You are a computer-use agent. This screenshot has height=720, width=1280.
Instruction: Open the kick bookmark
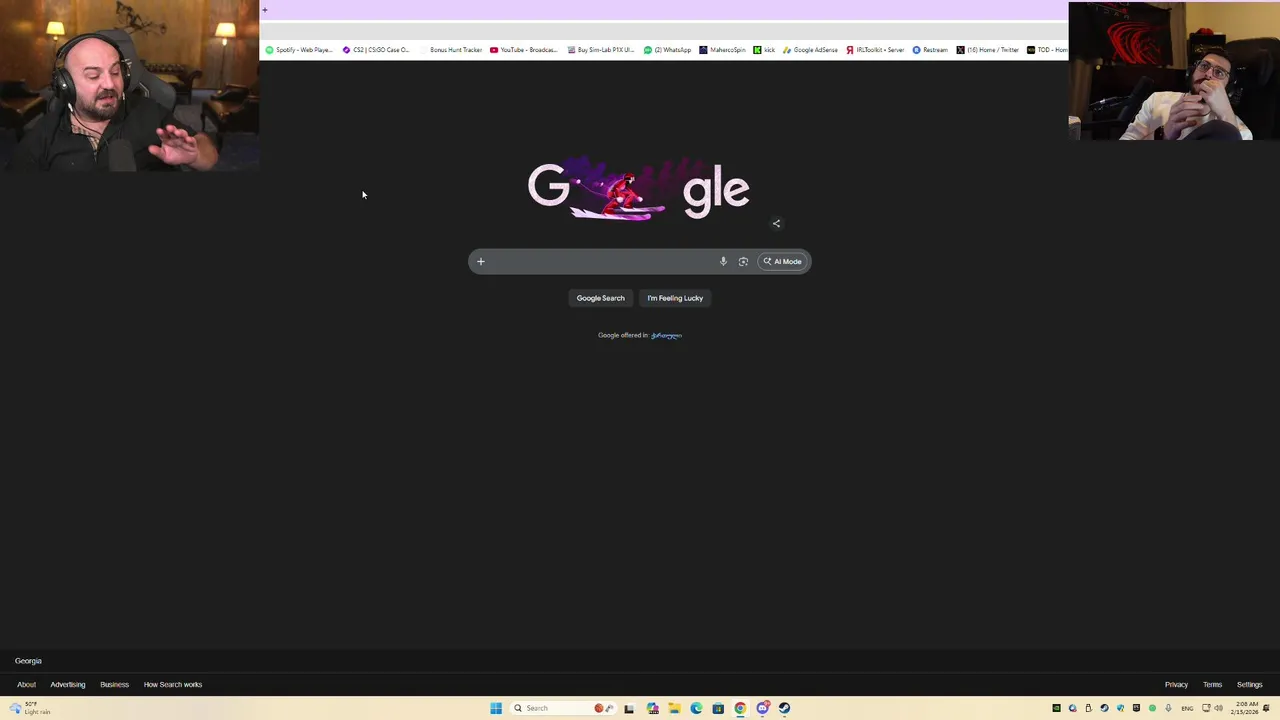764,50
